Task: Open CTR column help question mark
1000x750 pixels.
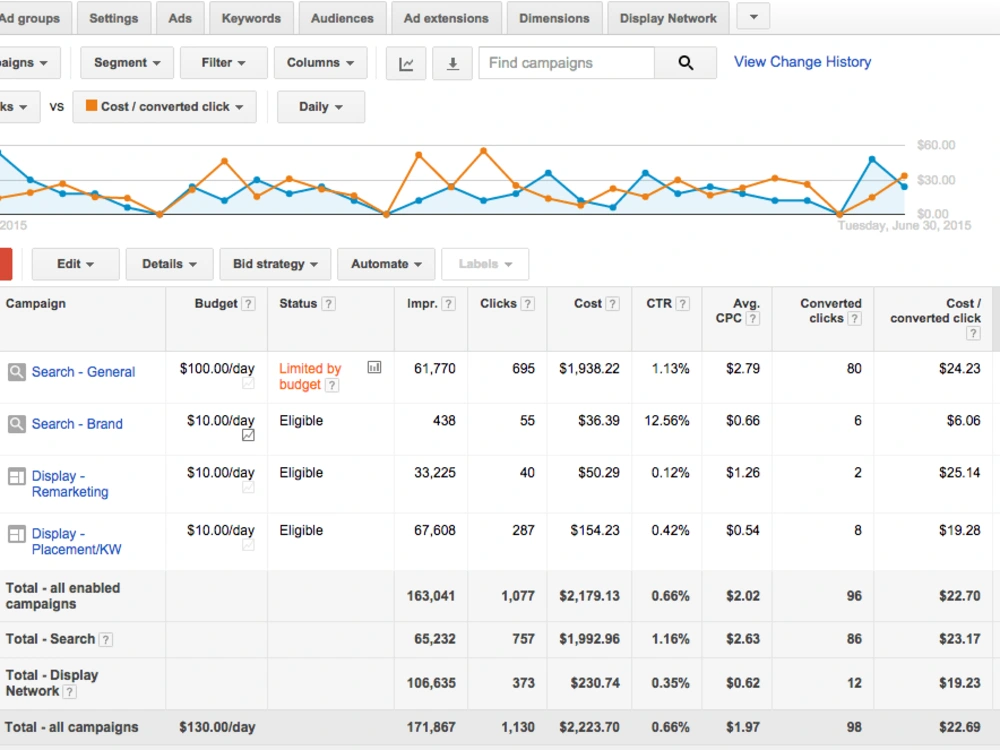Action: [682, 304]
